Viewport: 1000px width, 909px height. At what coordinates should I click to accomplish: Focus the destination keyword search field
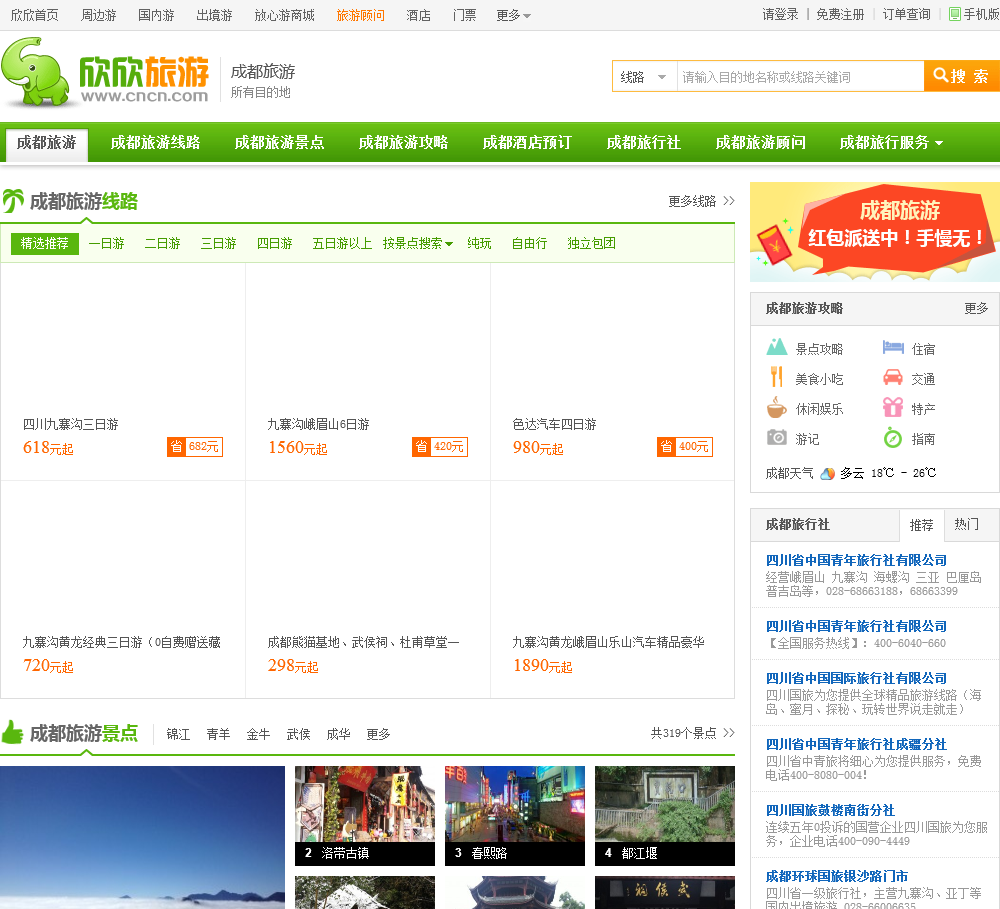[800, 77]
